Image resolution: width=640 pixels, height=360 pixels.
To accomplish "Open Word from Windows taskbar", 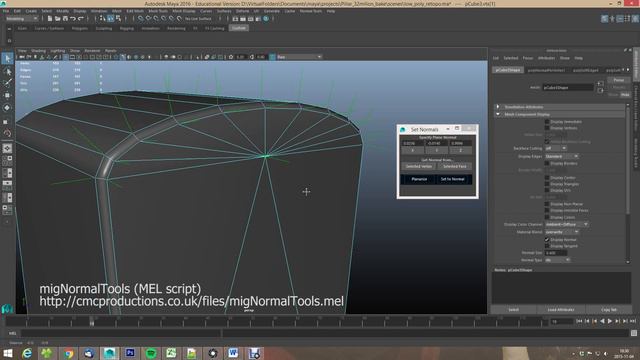I will [x=233, y=353].
